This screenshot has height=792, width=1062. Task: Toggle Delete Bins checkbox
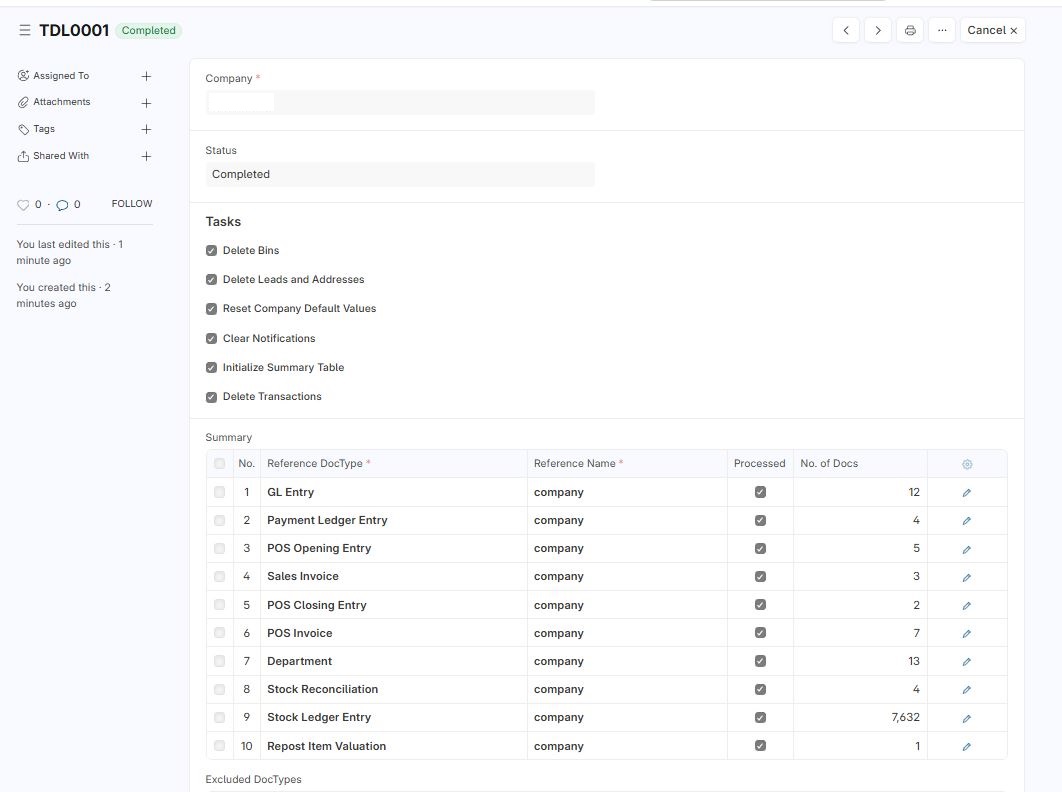(x=211, y=251)
